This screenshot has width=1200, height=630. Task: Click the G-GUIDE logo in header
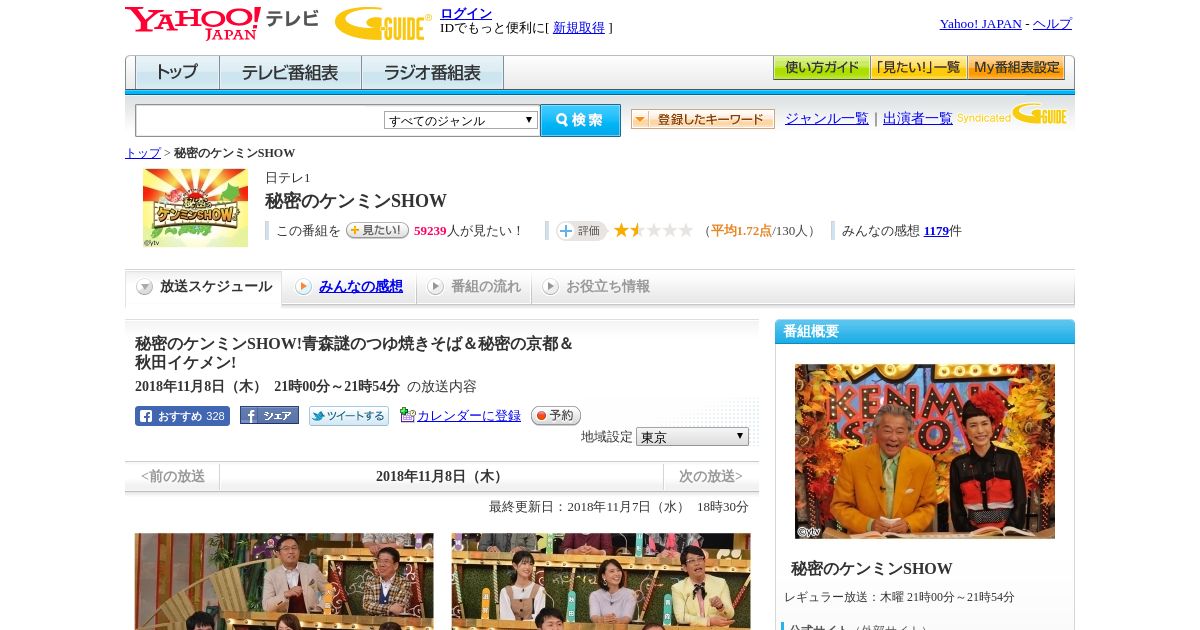click(383, 23)
